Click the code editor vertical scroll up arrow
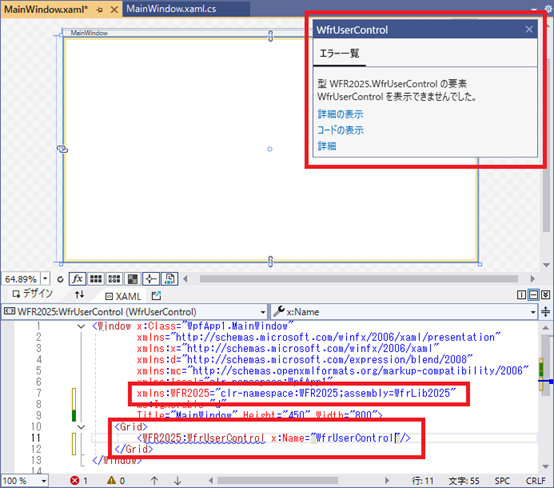The width and height of the screenshot is (554, 488). [x=546, y=328]
